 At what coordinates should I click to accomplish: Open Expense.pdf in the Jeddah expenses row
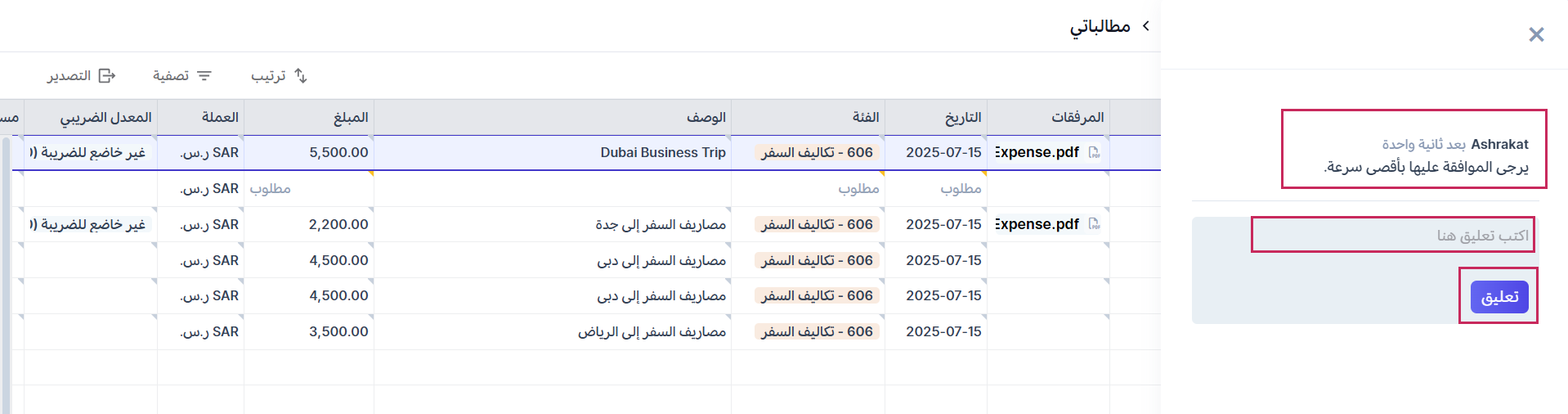1037,224
